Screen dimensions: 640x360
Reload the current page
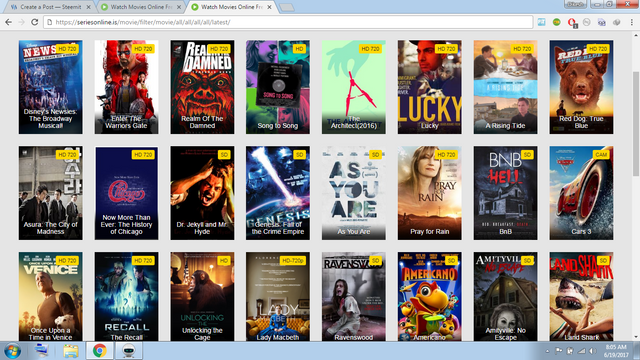tap(35, 22)
